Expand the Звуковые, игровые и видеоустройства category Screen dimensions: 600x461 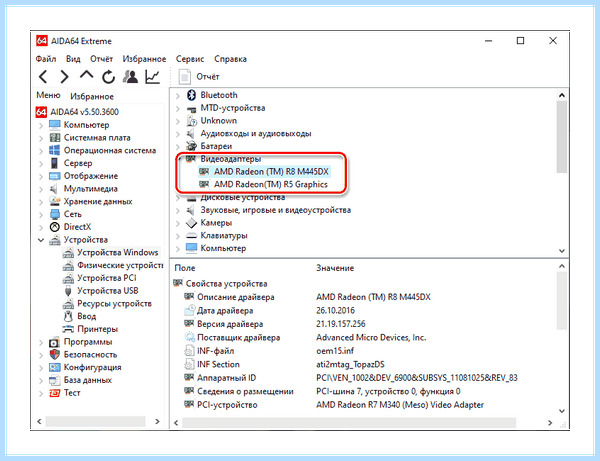178,210
